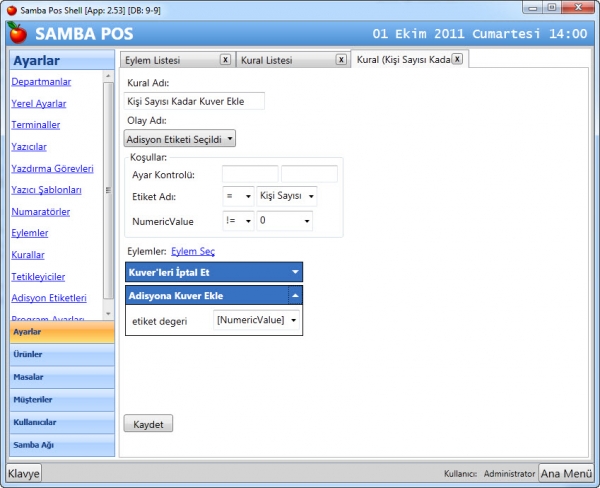Screen dimensions: 600x488
Task: Open the Departmanlar settings link
Action: click(x=41, y=82)
